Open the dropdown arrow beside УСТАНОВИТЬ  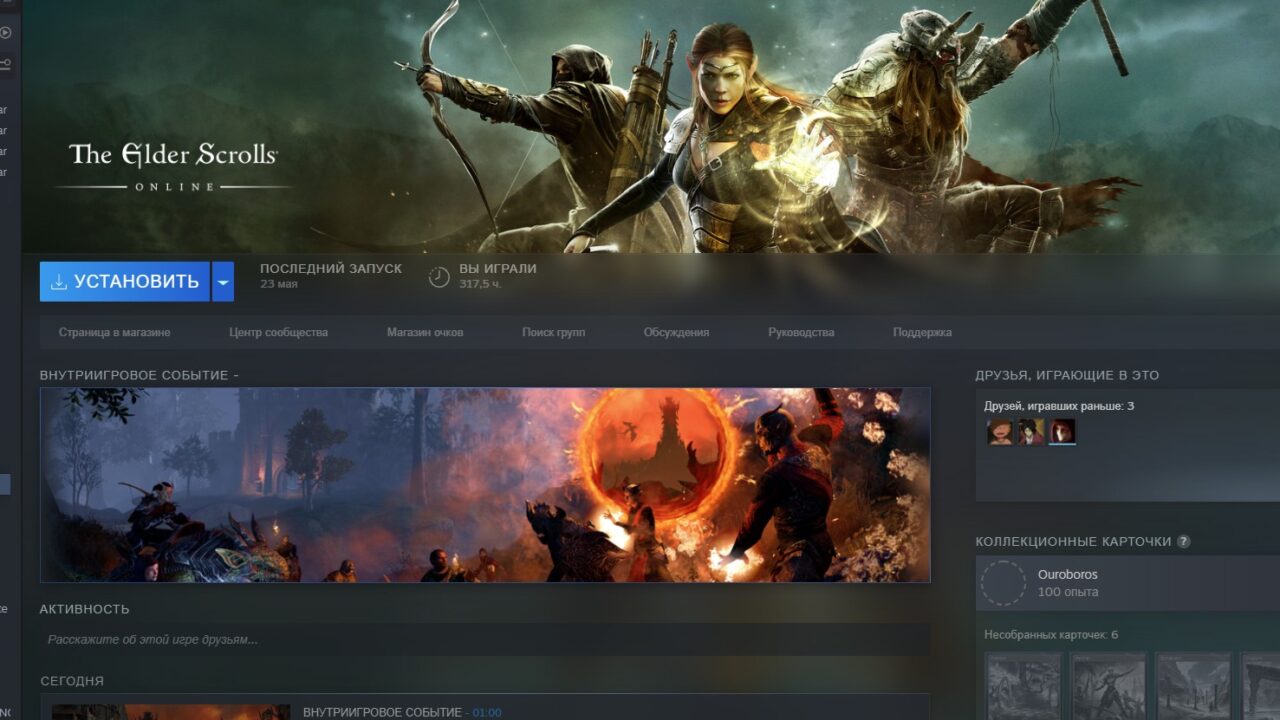coord(223,282)
